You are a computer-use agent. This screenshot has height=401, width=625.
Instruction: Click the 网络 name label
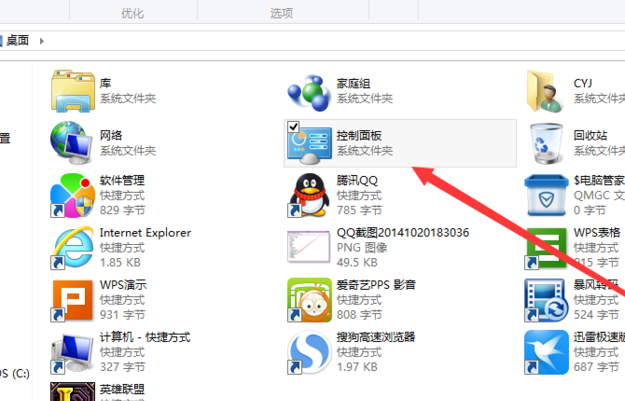(111, 136)
